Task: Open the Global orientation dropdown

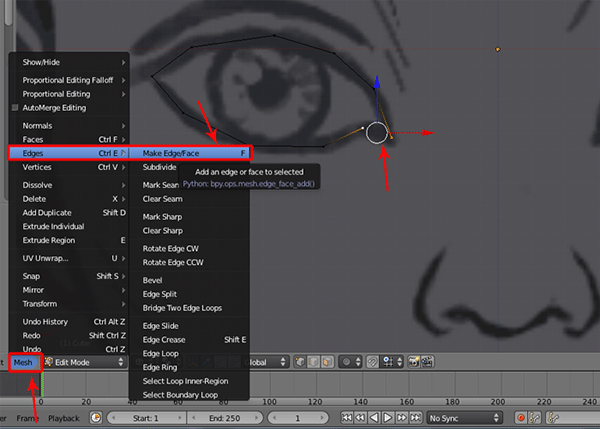Action: point(266,362)
